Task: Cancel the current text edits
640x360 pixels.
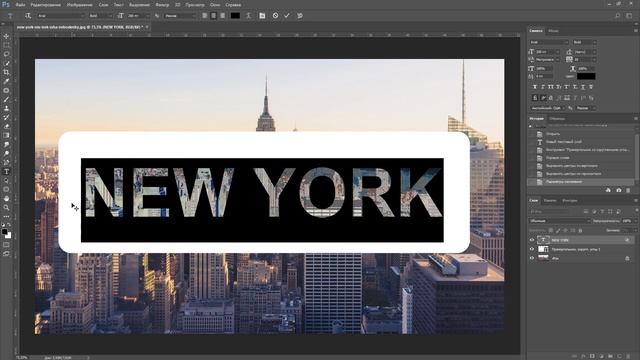Action: [276, 16]
